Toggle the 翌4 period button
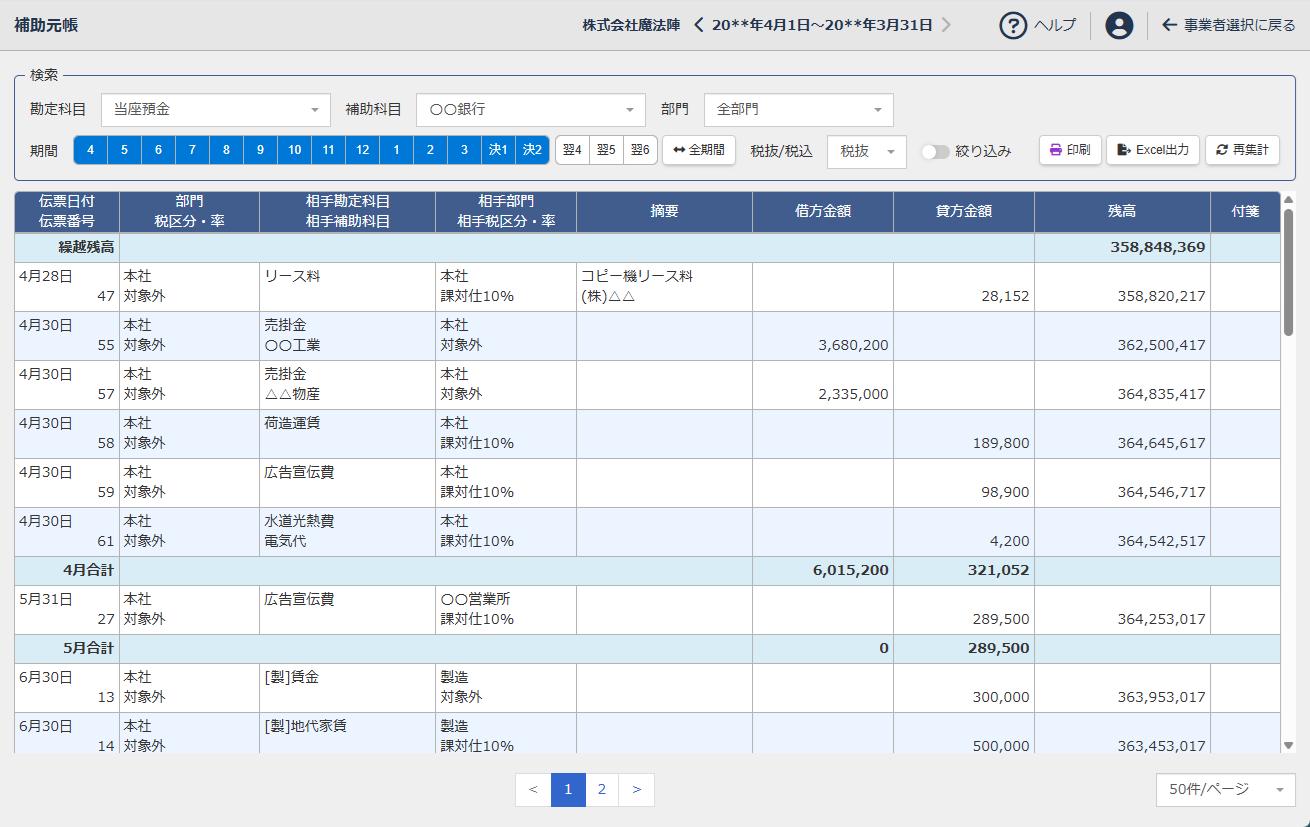The image size is (1310, 827). 572,150
